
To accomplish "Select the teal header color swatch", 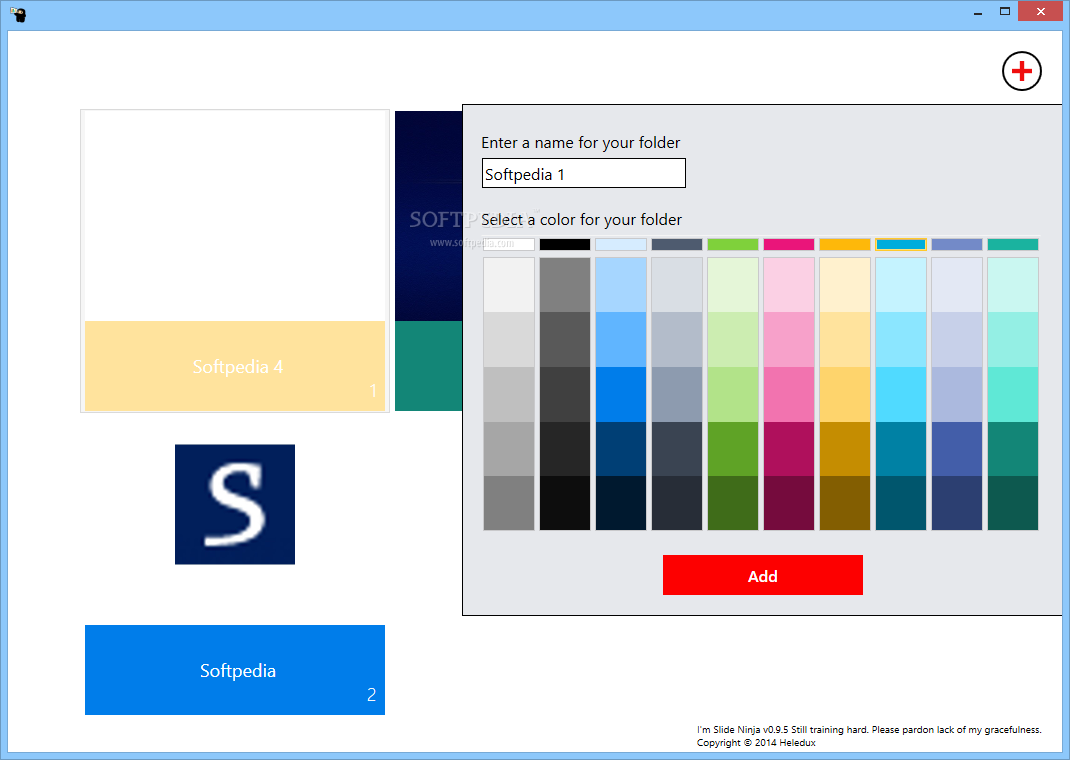I will [1013, 244].
